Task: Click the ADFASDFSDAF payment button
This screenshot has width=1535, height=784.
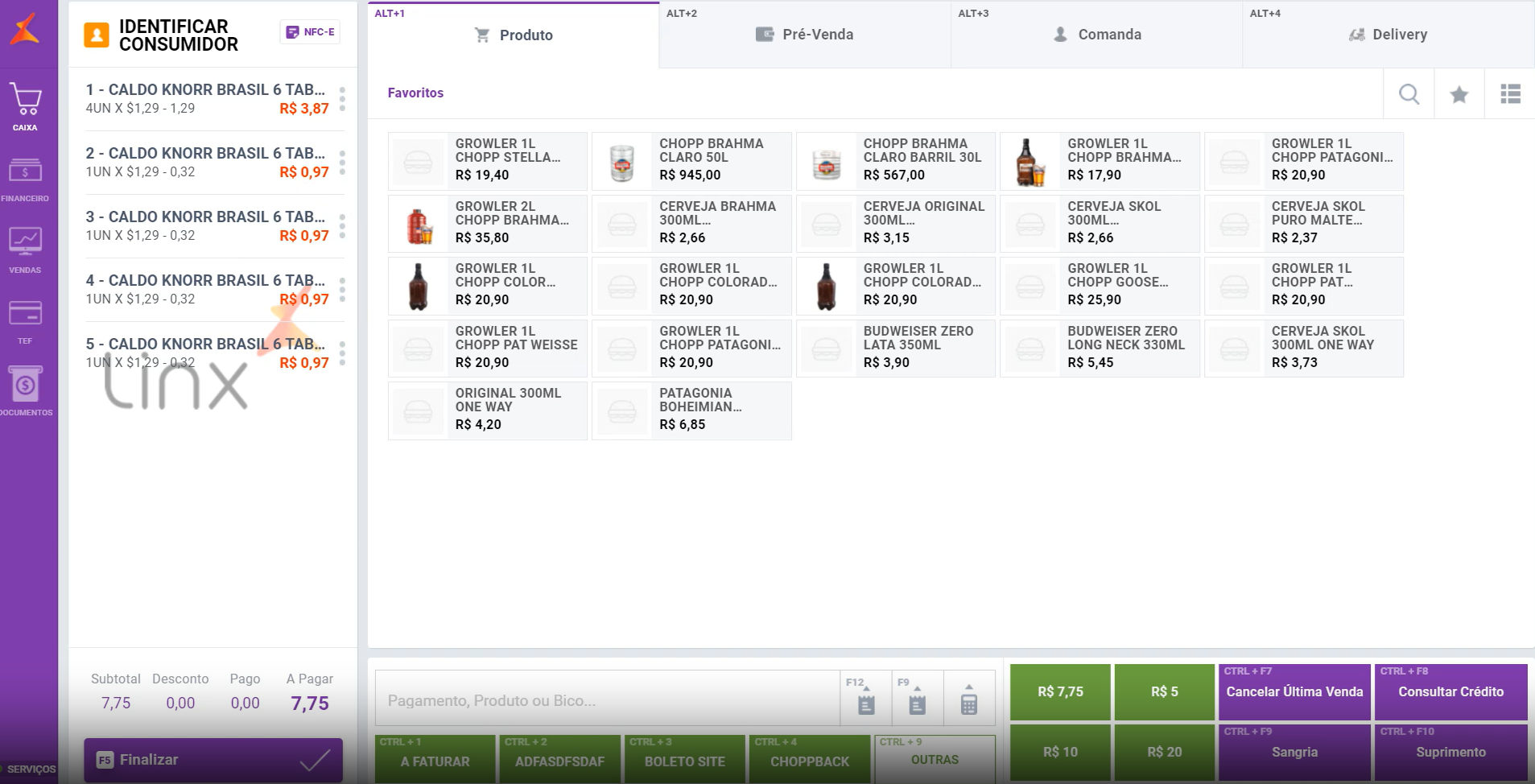Action: [x=559, y=759]
